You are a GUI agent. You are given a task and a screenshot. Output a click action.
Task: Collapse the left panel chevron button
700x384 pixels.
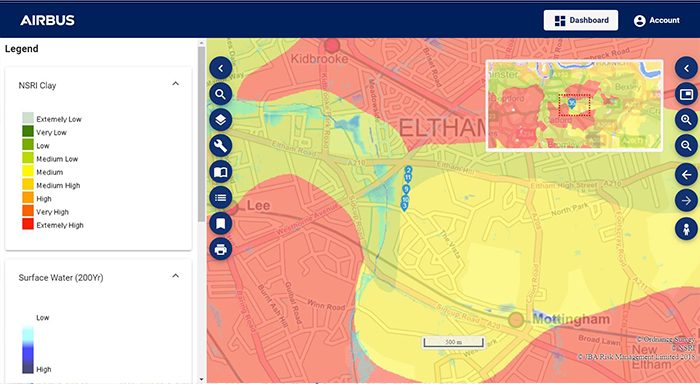point(221,68)
